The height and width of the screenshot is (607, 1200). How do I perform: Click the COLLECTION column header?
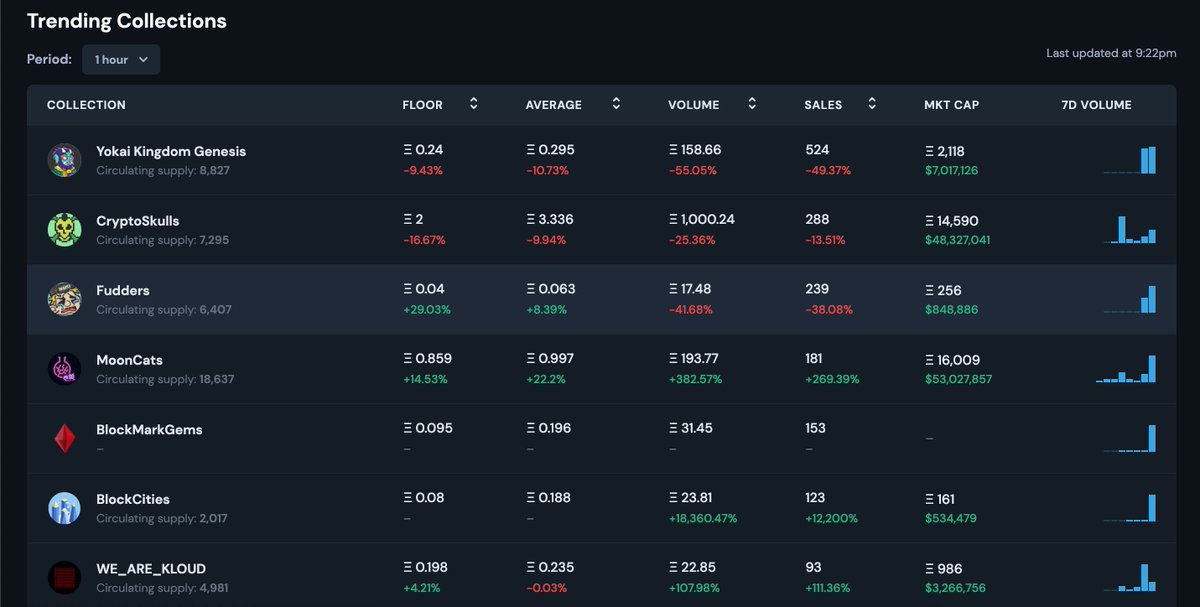click(x=86, y=105)
